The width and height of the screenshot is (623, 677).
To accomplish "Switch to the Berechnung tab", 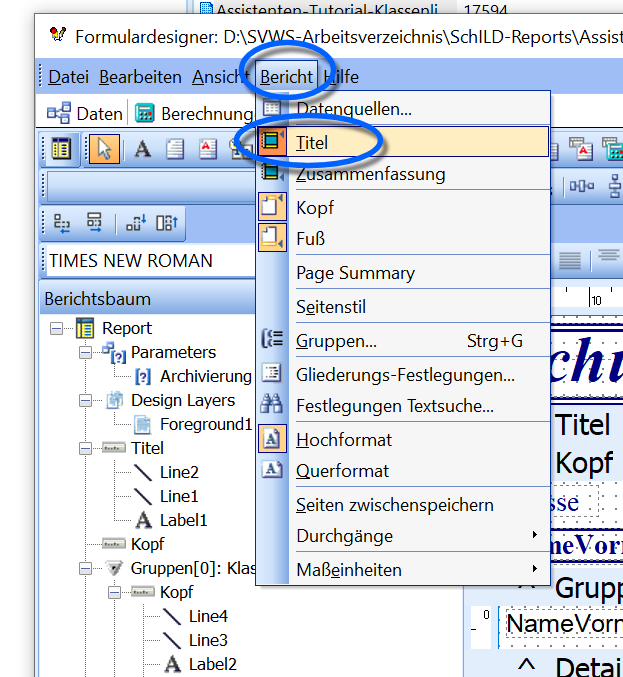I will pyautogui.click(x=193, y=114).
